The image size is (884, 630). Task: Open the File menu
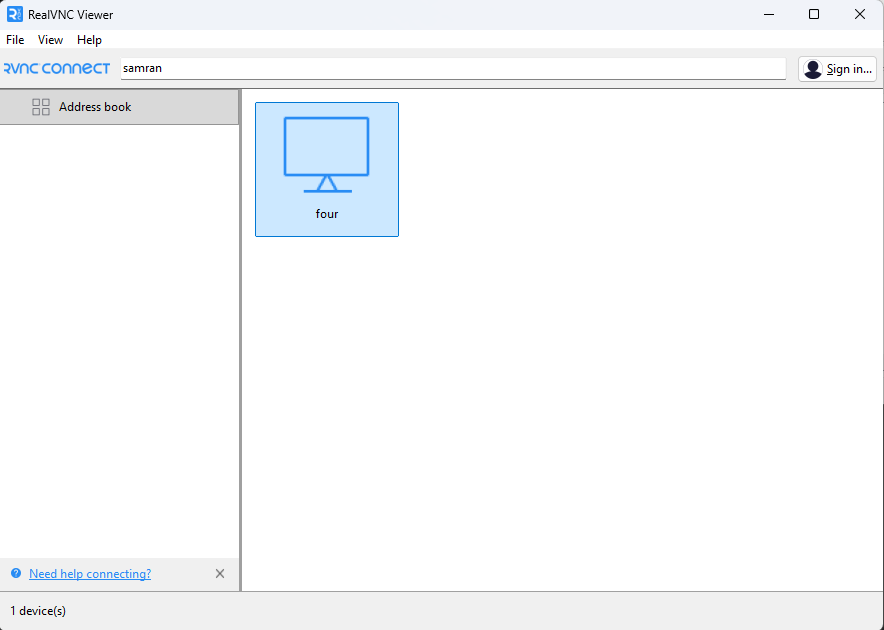pyautogui.click(x=15, y=40)
